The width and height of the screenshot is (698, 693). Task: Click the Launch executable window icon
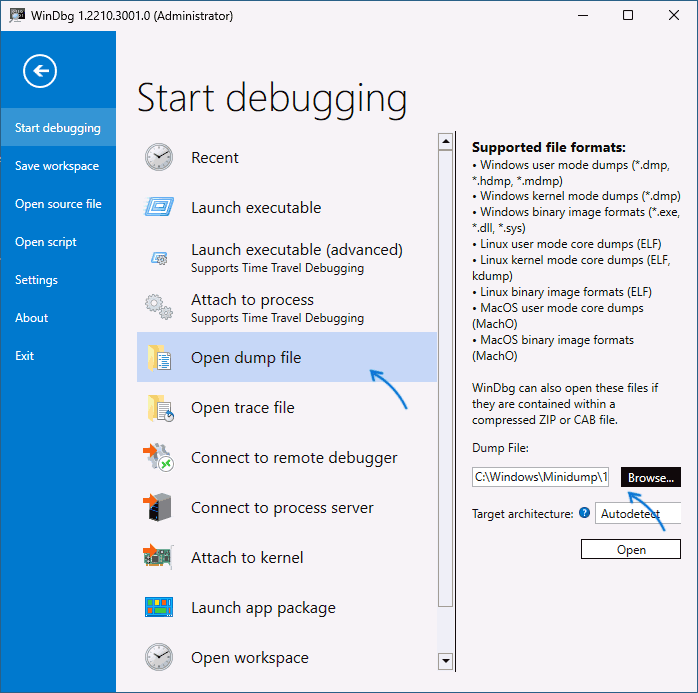159,207
